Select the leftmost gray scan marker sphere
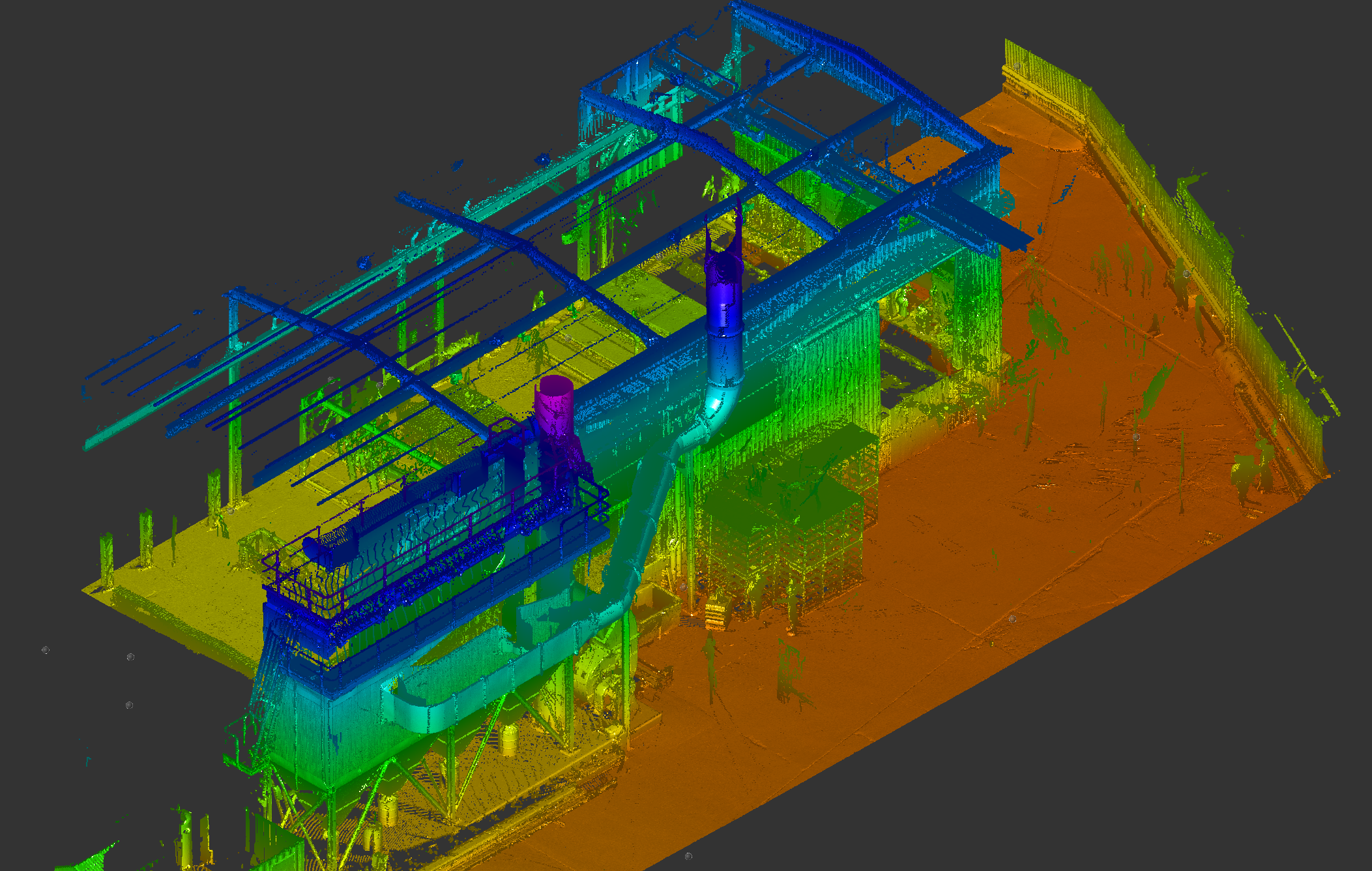This screenshot has height=871, width=1372. [45, 650]
